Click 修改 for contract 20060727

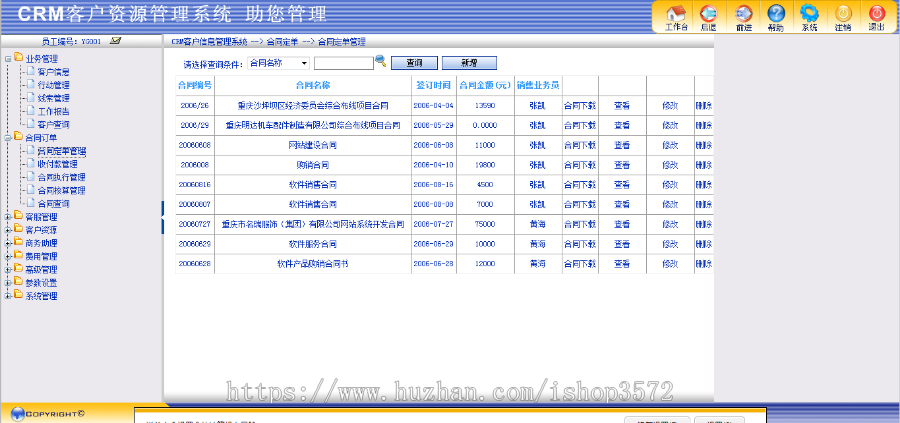point(670,224)
